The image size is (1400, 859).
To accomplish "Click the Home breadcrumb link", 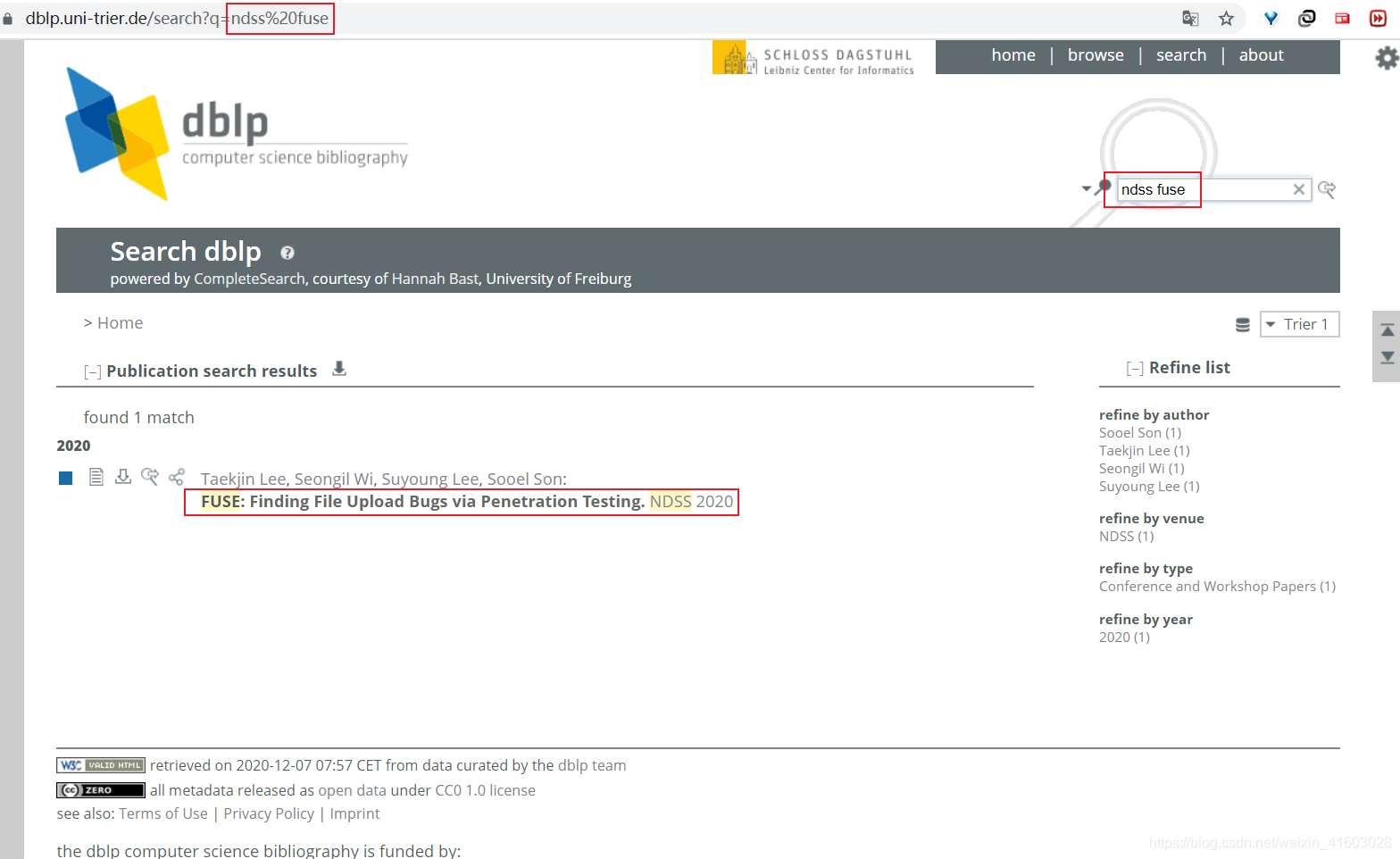I will coord(120,323).
